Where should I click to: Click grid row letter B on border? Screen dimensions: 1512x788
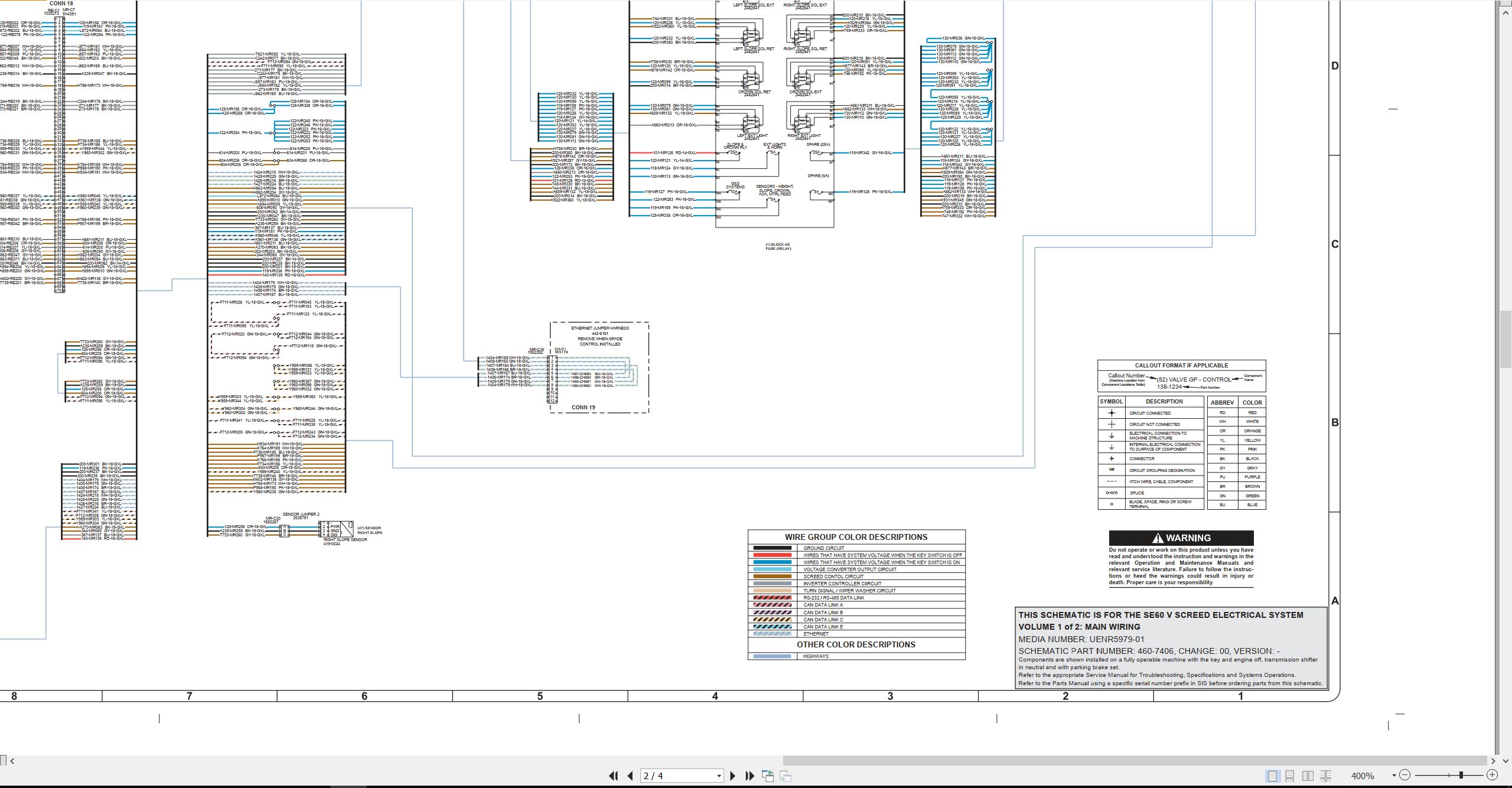[1335, 422]
